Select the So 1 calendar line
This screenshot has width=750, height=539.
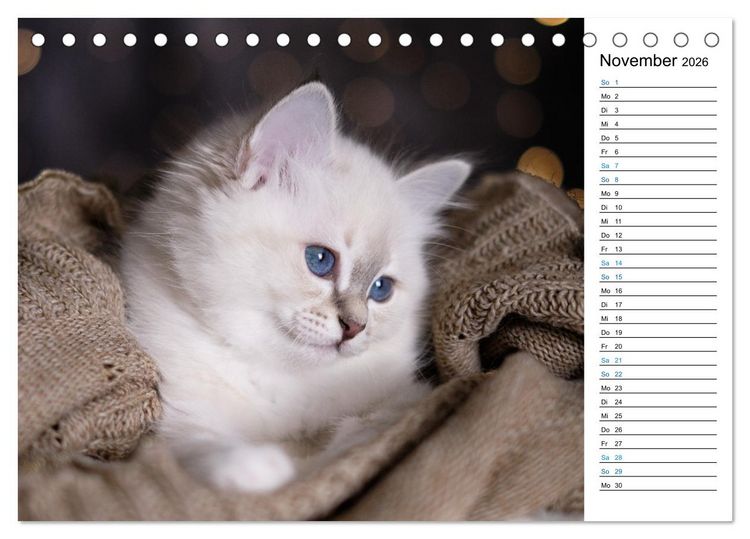coord(658,82)
